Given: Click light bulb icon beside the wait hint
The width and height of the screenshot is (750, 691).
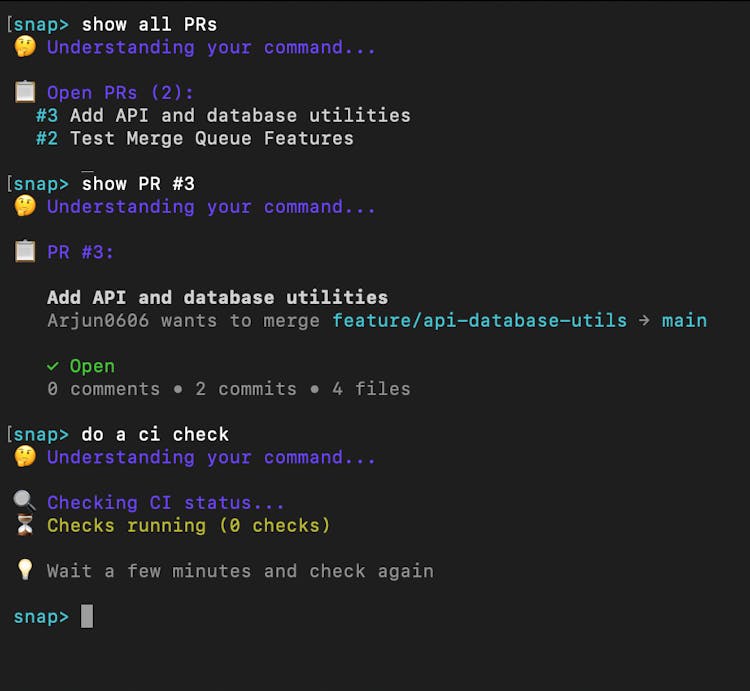Looking at the screenshot, I should coord(25,571).
